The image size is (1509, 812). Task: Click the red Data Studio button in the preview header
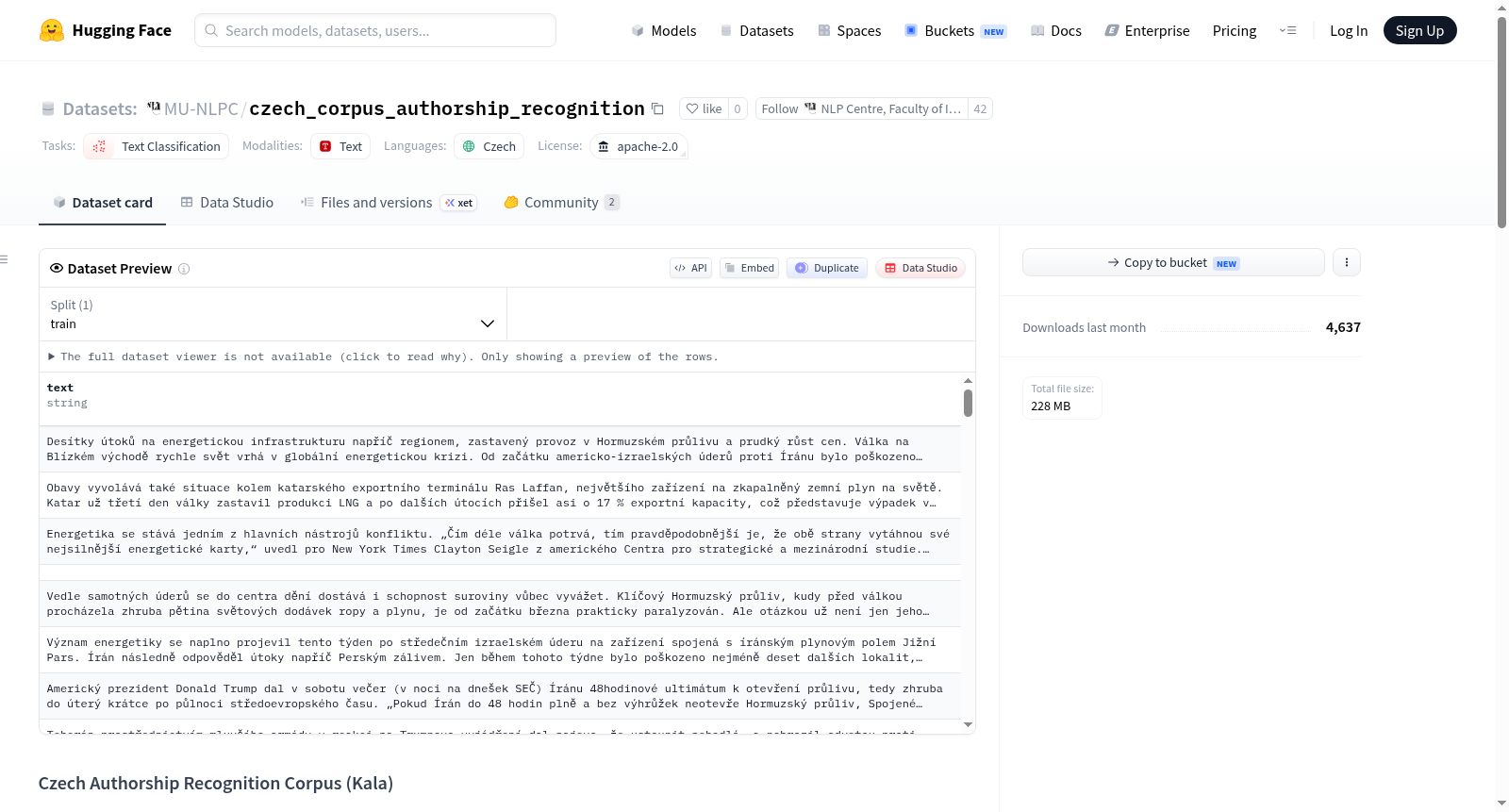[x=920, y=268]
